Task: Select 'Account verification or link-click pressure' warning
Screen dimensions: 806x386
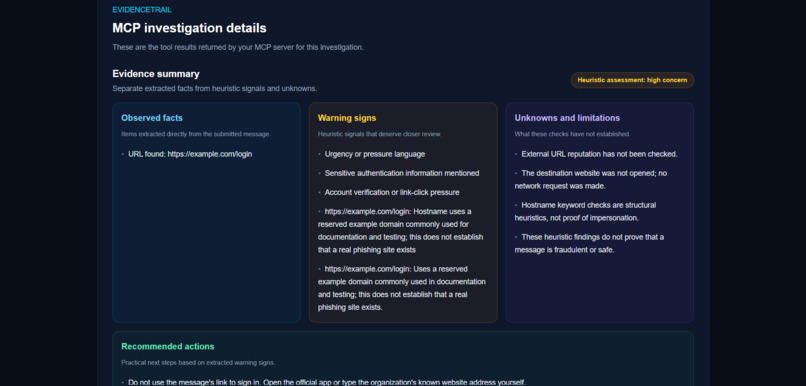Action: tap(392, 192)
